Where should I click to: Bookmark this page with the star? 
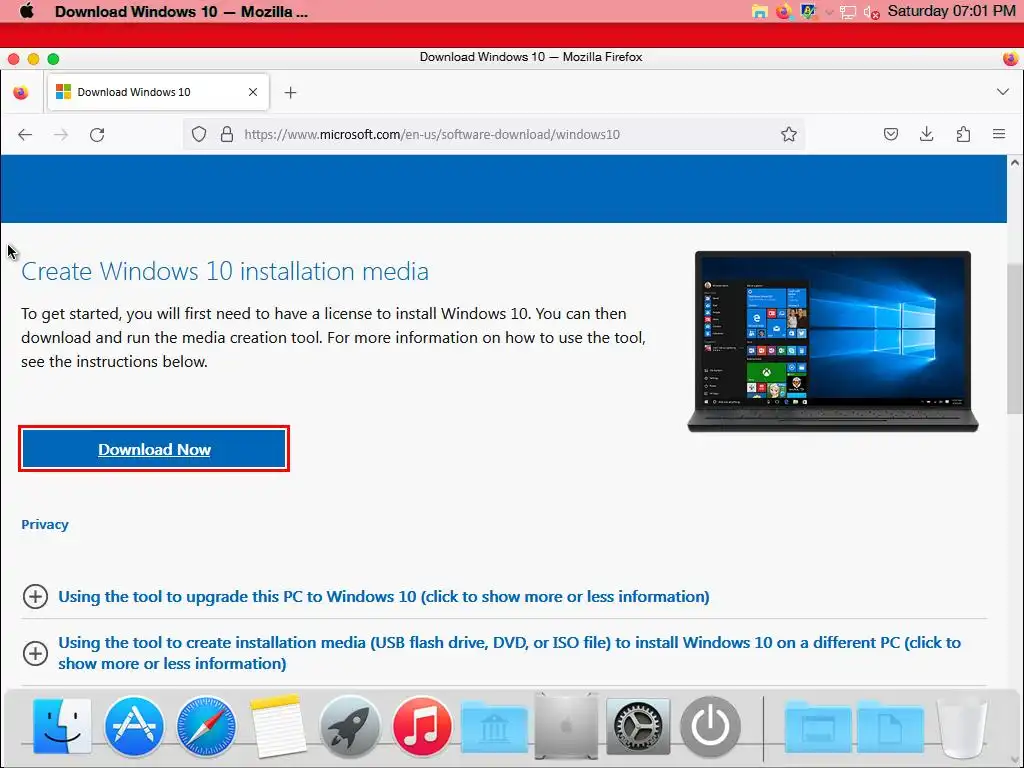pyautogui.click(x=789, y=135)
